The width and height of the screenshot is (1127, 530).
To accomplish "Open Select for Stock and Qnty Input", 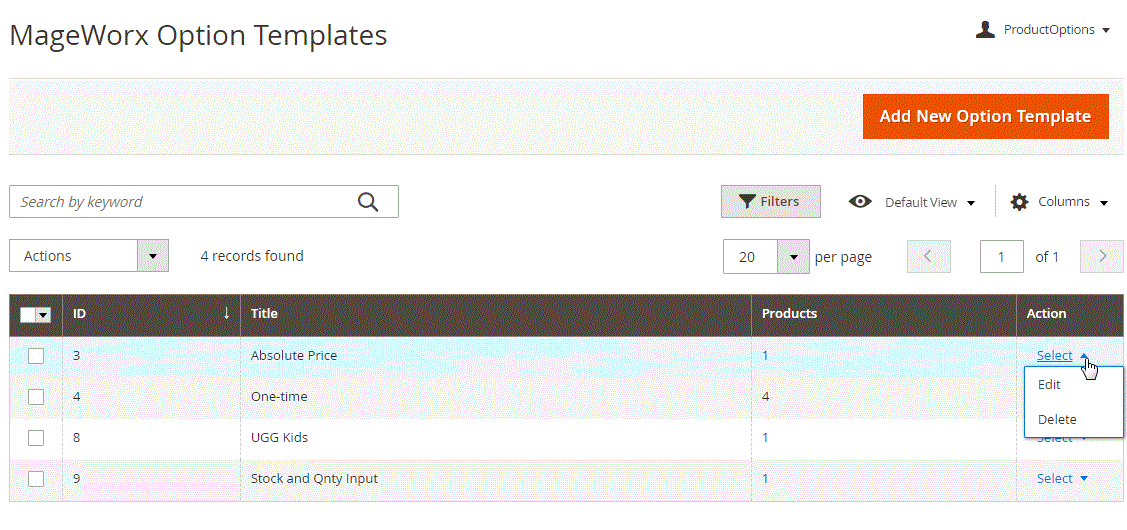I will [x=1061, y=479].
